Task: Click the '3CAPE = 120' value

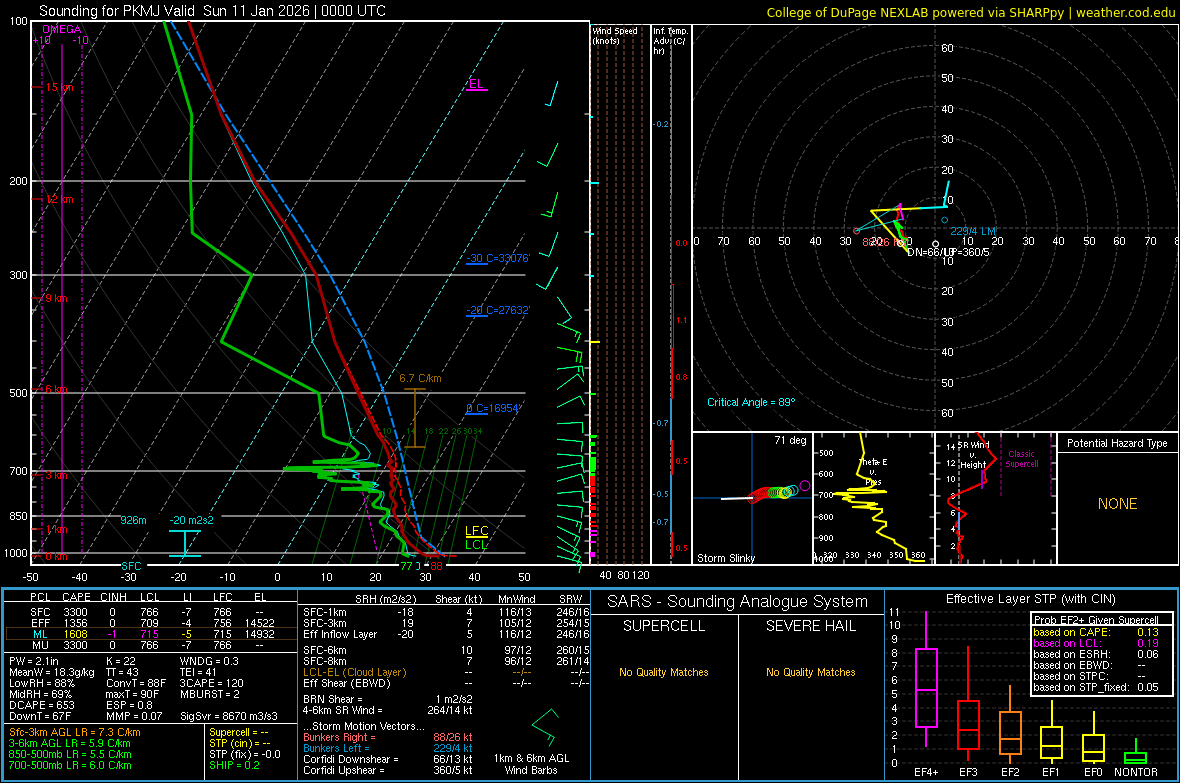Action: tap(211, 684)
